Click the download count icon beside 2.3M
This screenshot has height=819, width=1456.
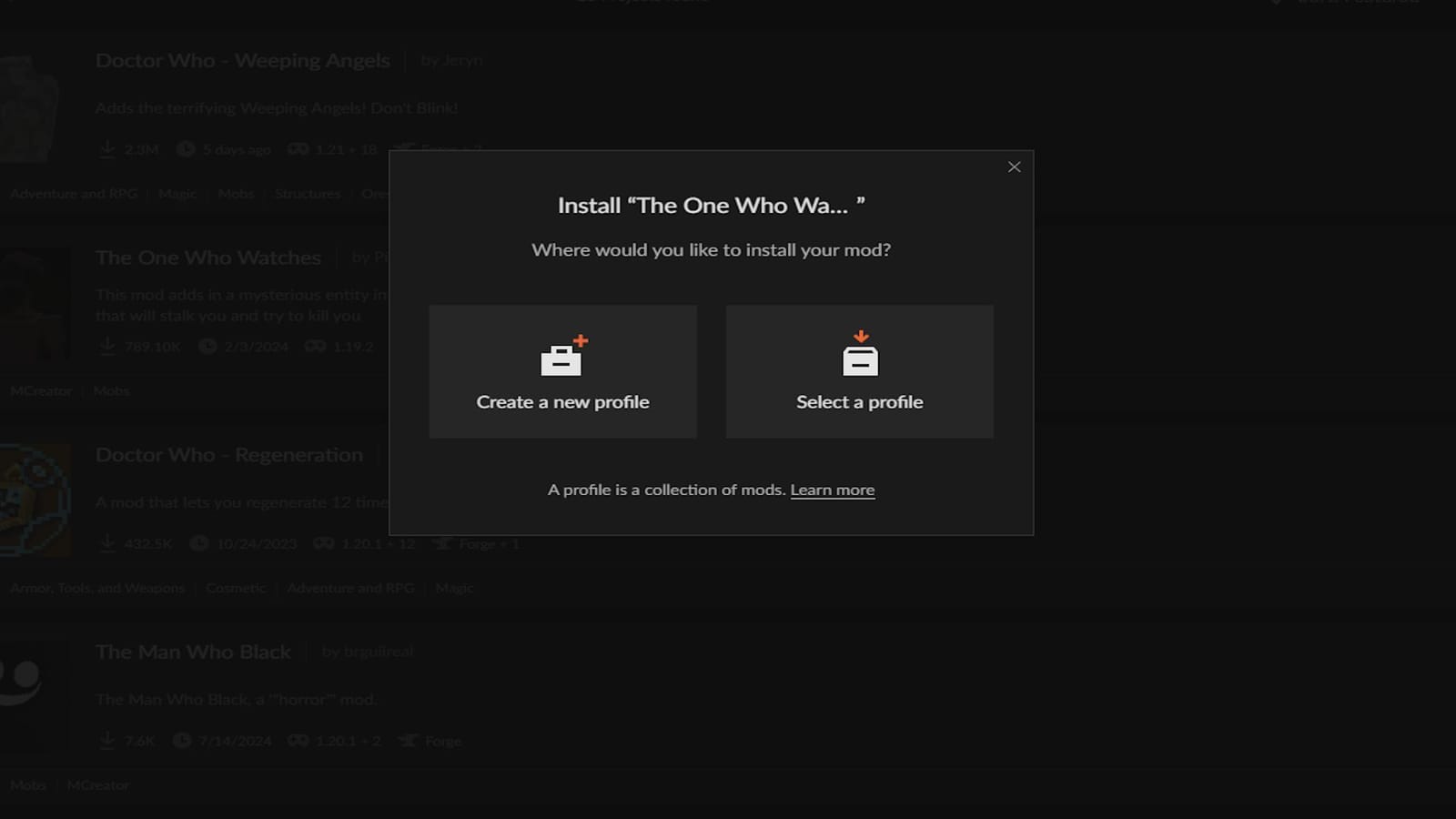pos(107,149)
